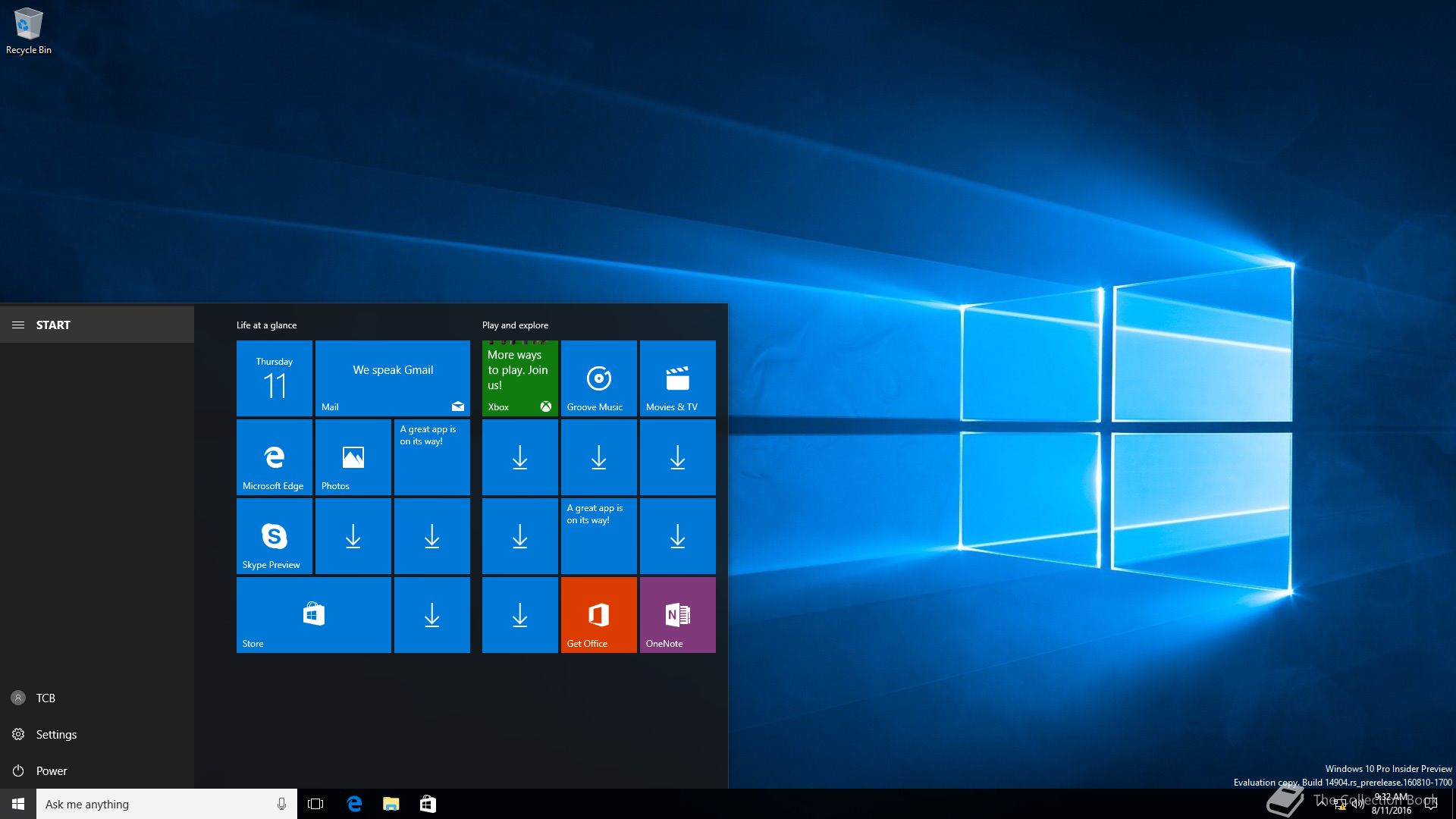The width and height of the screenshot is (1456, 819).
Task: Open the Photos tile
Action: (353, 457)
